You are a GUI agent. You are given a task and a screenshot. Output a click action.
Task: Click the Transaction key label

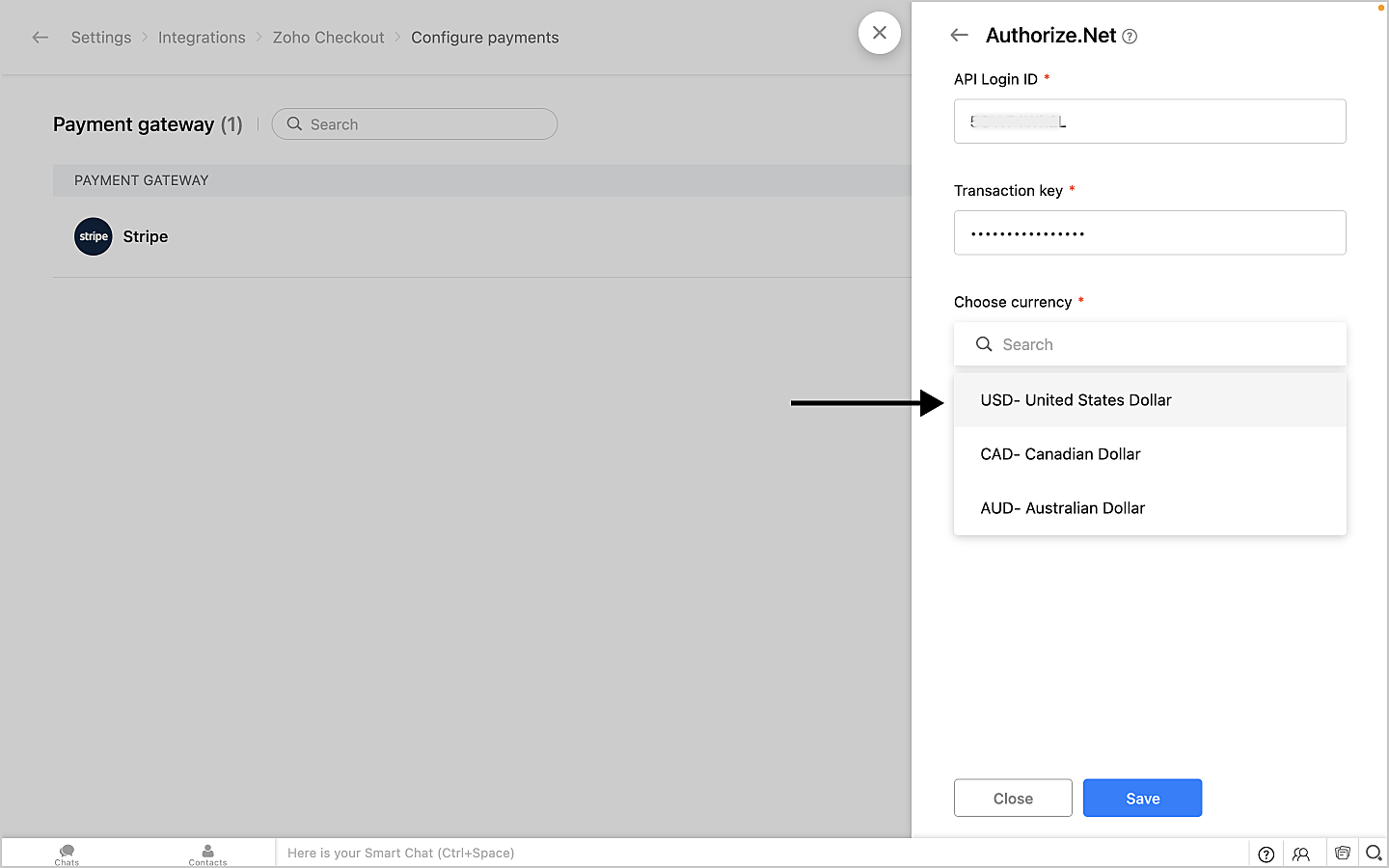coord(1008,190)
